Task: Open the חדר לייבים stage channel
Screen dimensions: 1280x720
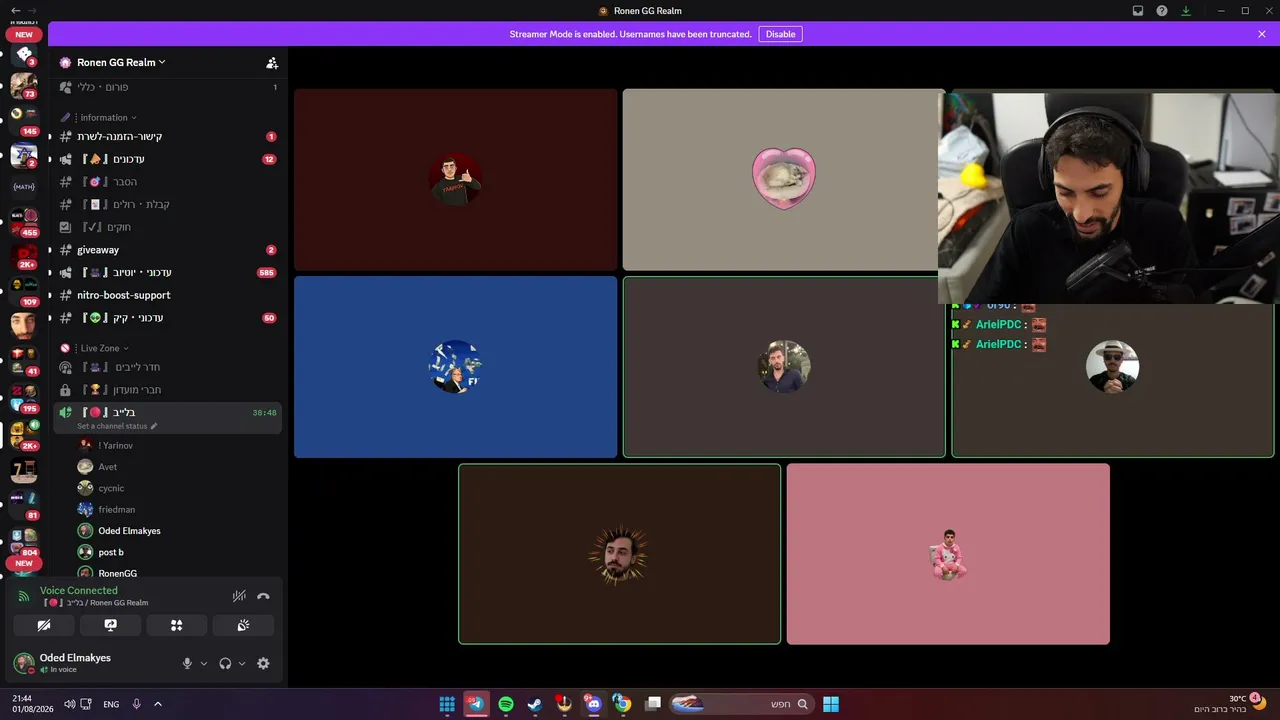Action: tap(167, 367)
